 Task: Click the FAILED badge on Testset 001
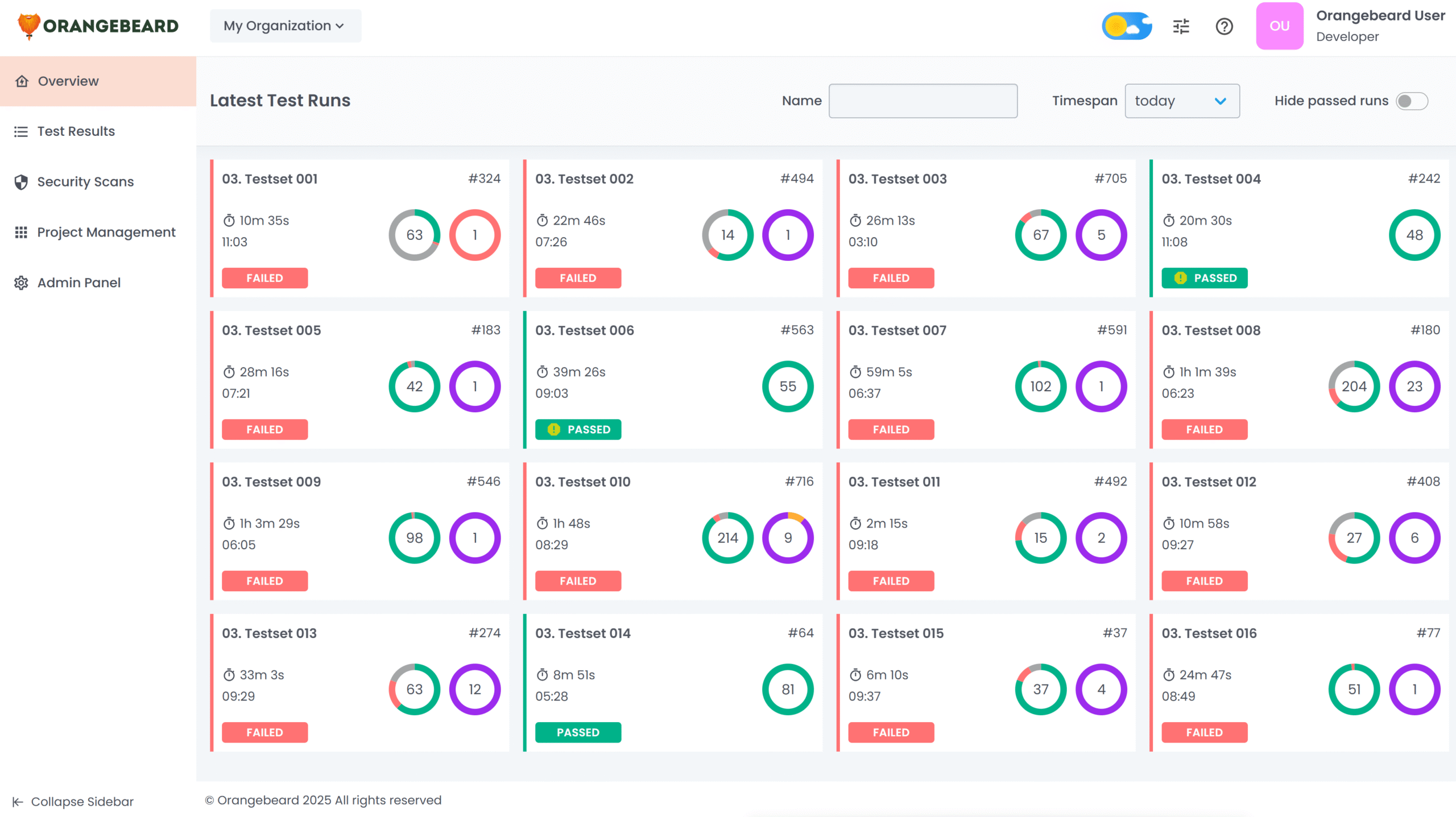coord(264,278)
